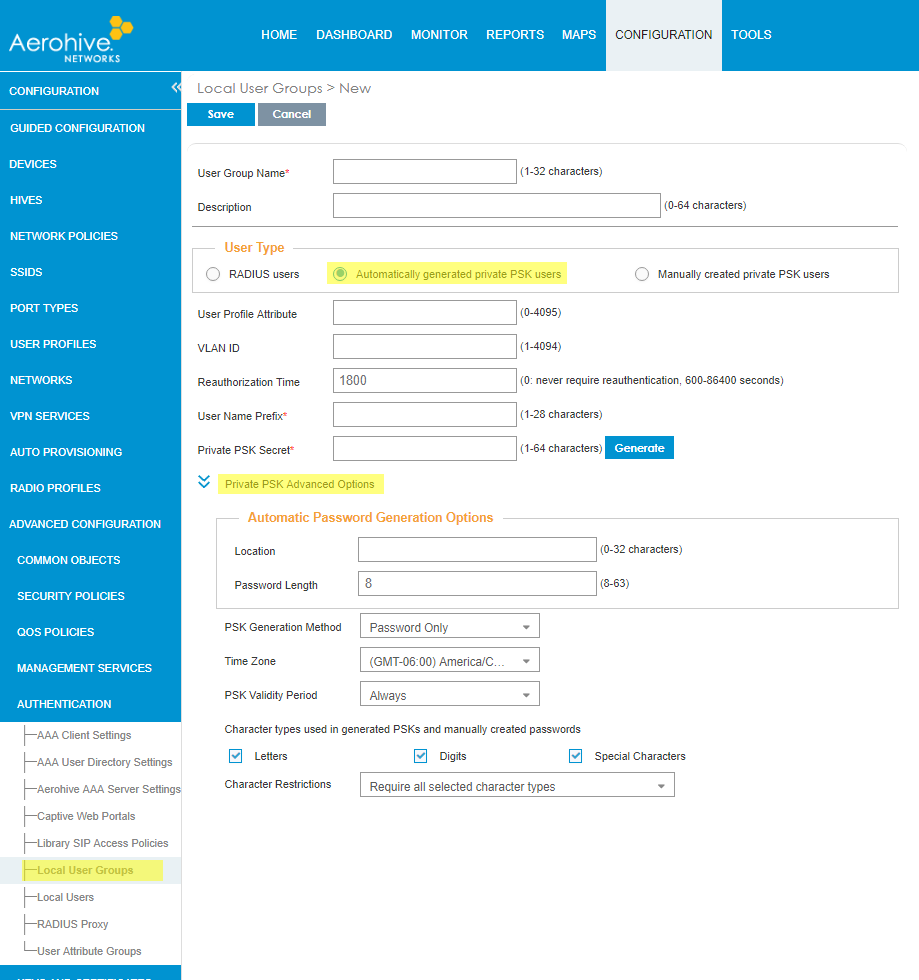The height and width of the screenshot is (980, 919).
Task: Click the Cancel button
Action: (x=292, y=114)
